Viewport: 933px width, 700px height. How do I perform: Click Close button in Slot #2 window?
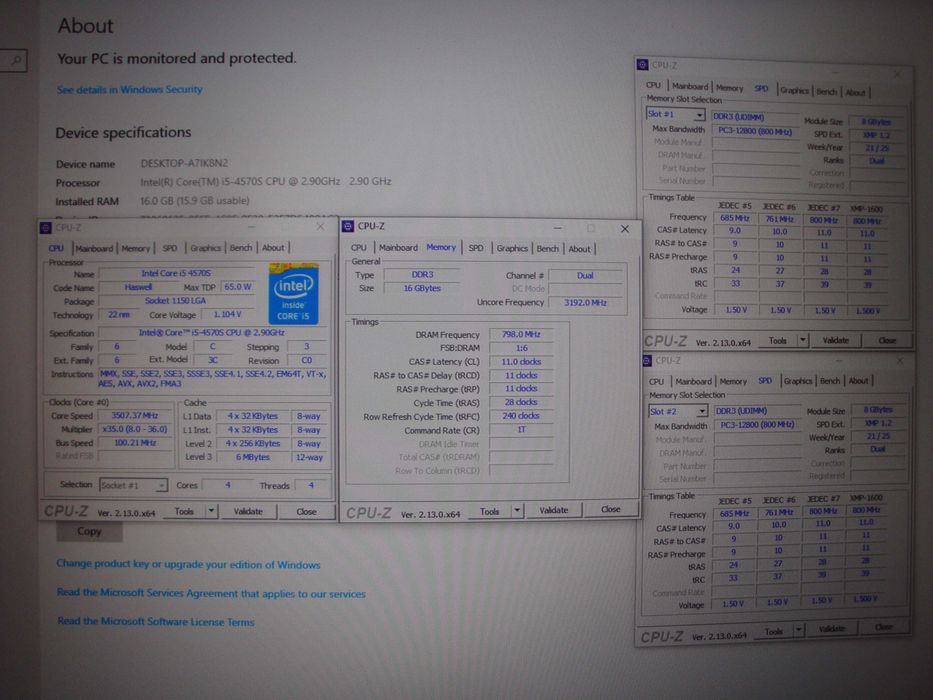[x=884, y=627]
